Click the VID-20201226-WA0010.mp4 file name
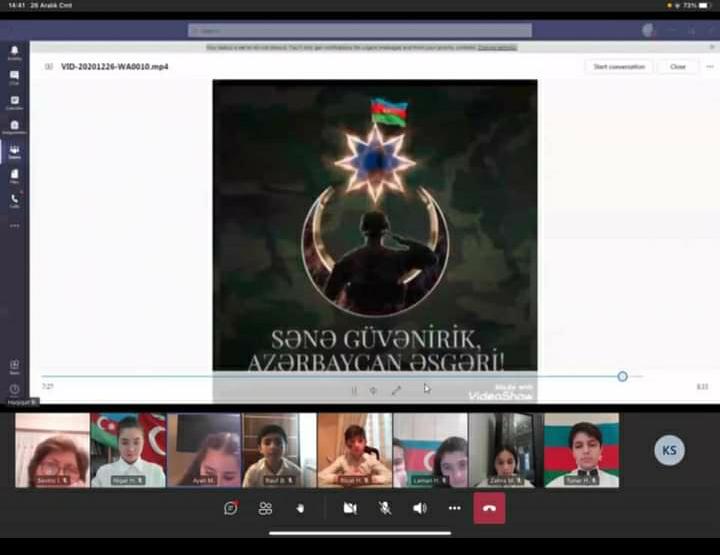The image size is (720, 555). [114, 67]
